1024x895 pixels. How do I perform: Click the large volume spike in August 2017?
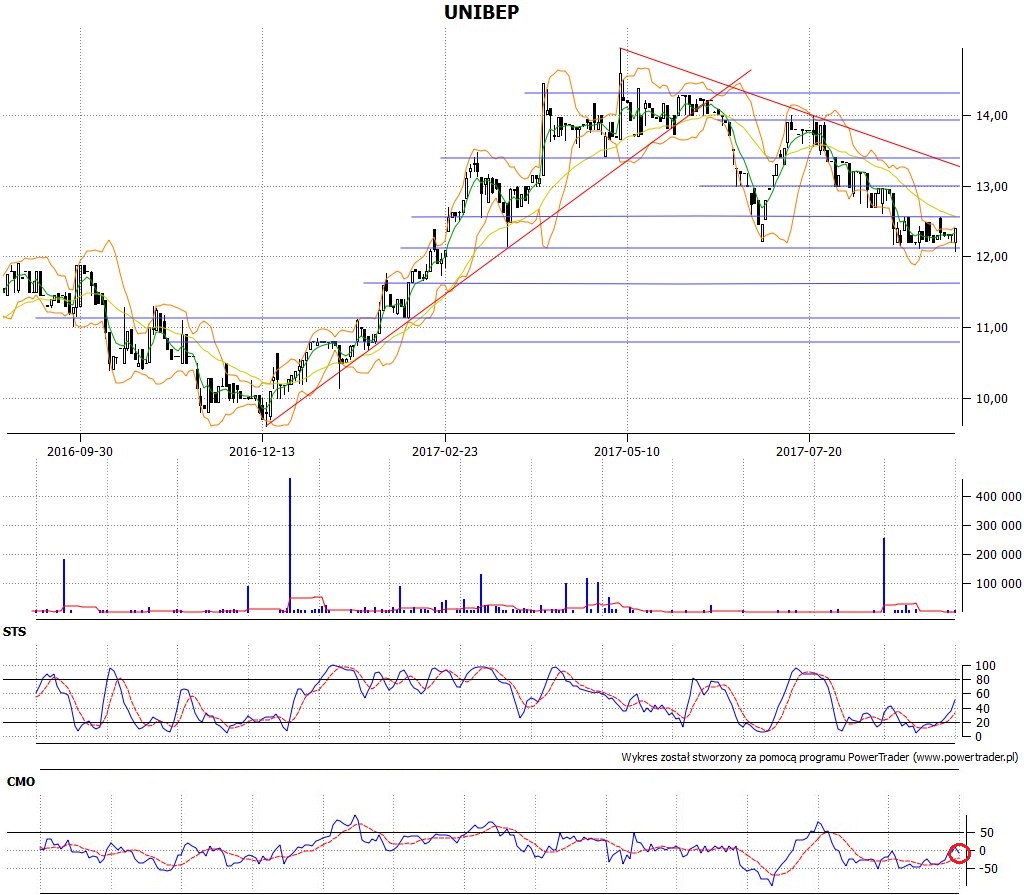[x=884, y=575]
